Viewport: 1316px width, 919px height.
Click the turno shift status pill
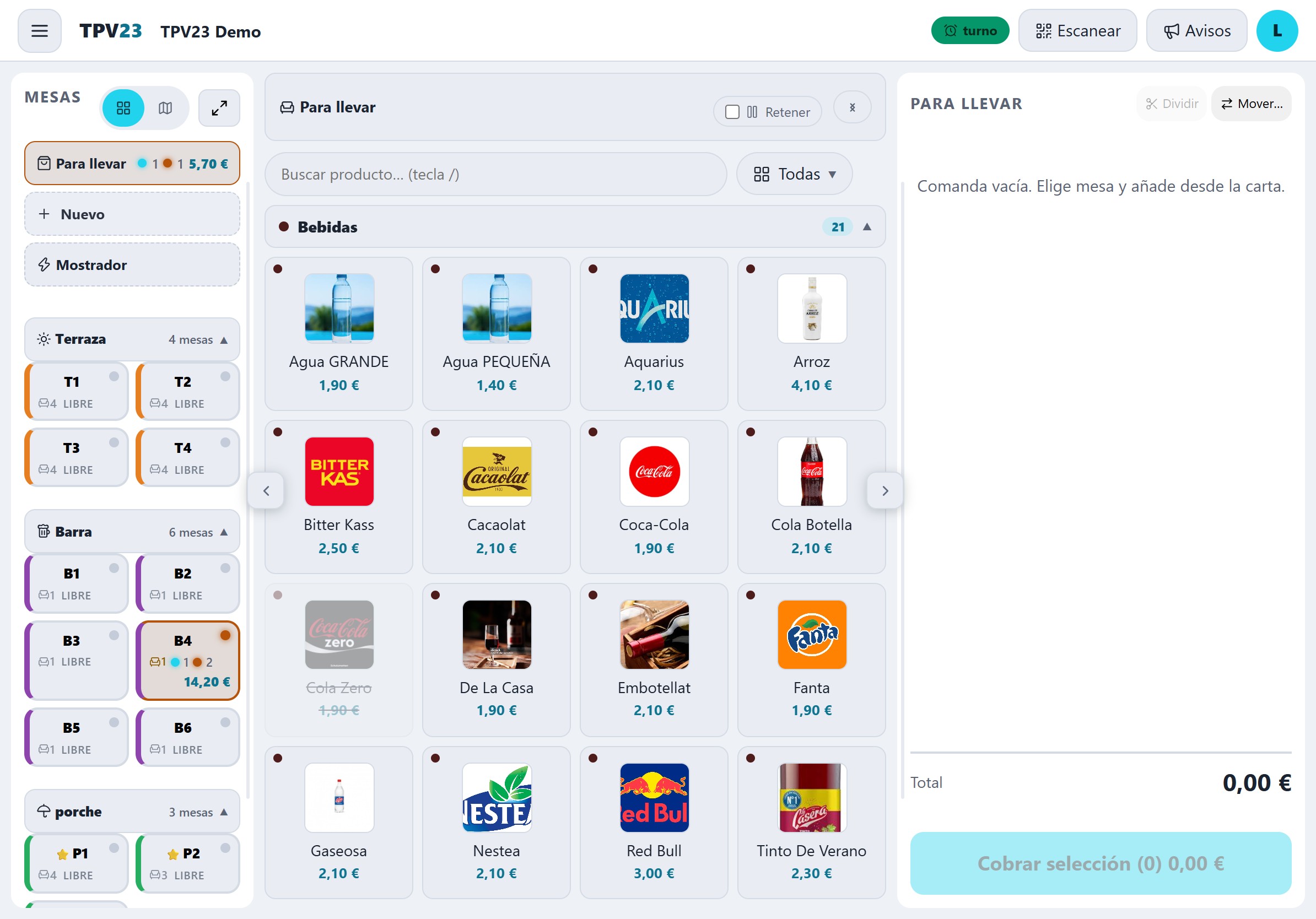point(970,31)
